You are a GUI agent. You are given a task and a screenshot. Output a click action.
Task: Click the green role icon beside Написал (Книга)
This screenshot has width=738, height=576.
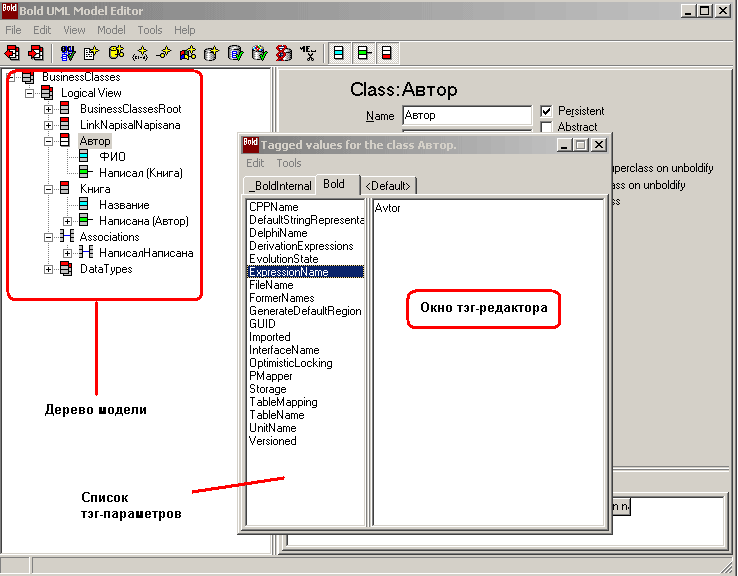[x=85, y=172]
